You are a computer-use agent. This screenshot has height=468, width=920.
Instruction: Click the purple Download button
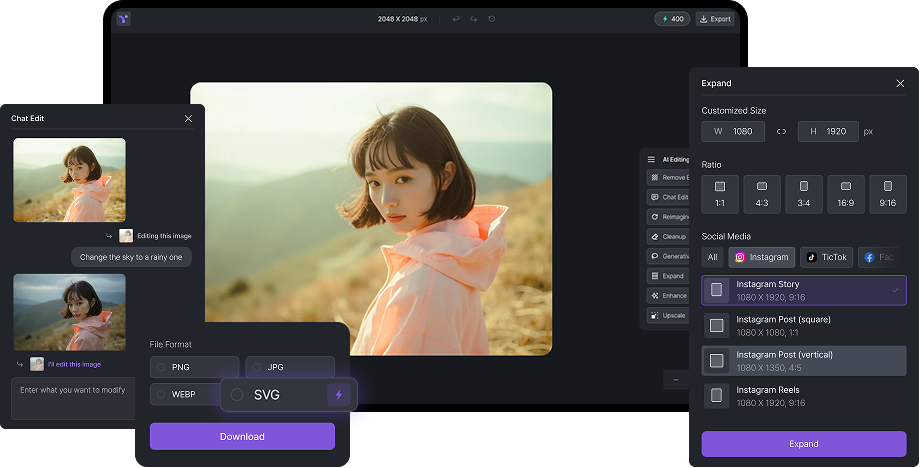242,436
